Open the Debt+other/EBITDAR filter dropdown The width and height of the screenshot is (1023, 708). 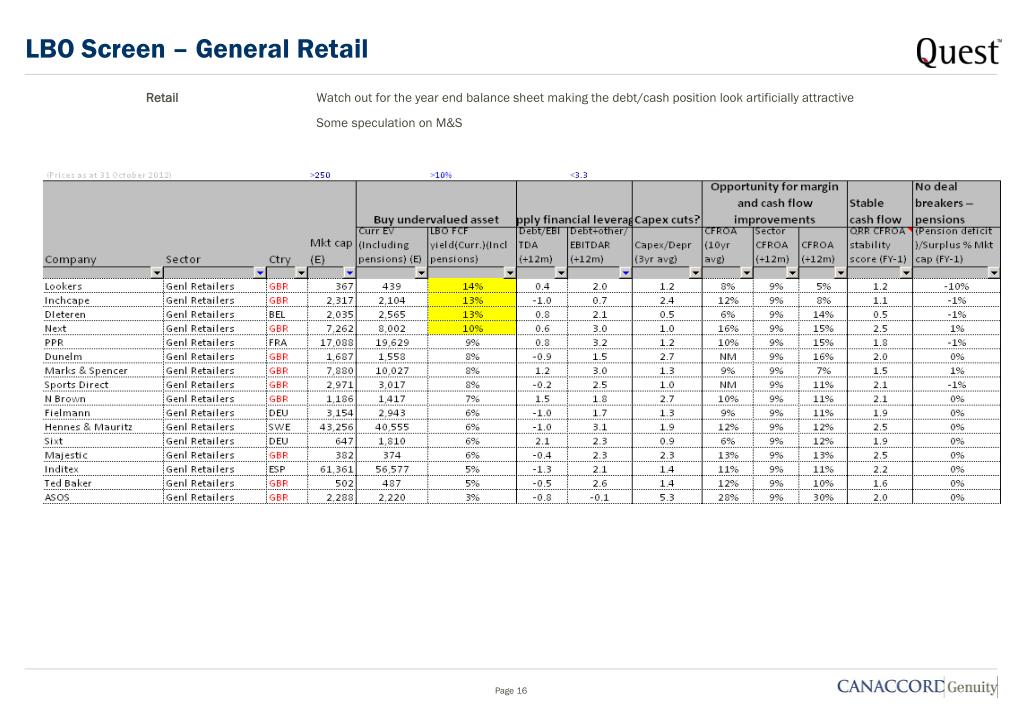pos(625,272)
